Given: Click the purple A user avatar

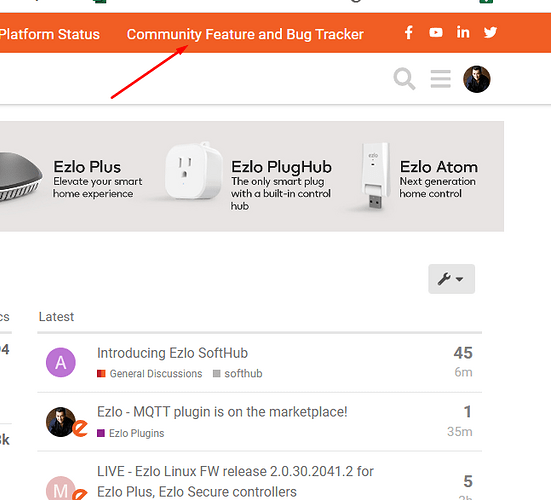Looking at the screenshot, I should click(x=61, y=362).
